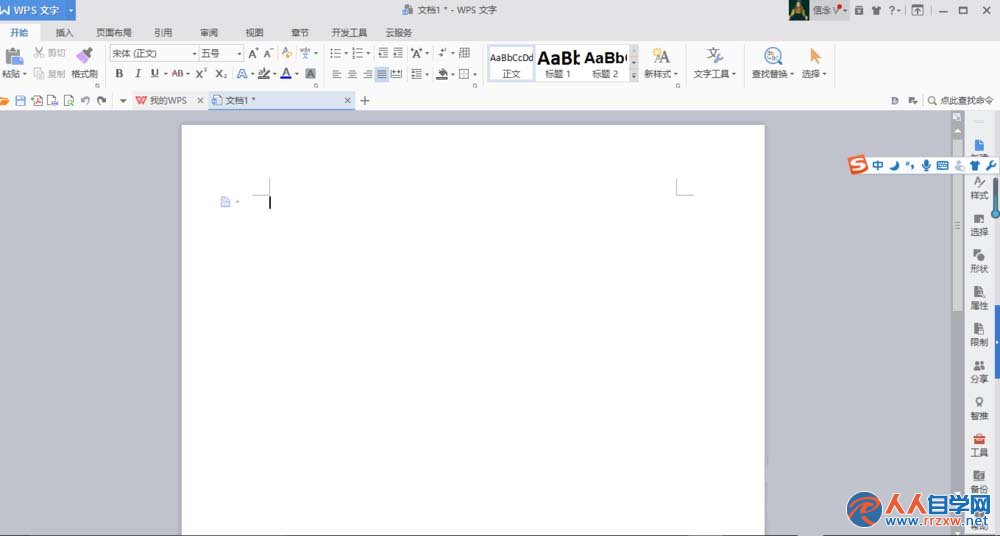Toggle subscript X₂ formatting
Screen dimensions: 1000x536
[x=221, y=74]
